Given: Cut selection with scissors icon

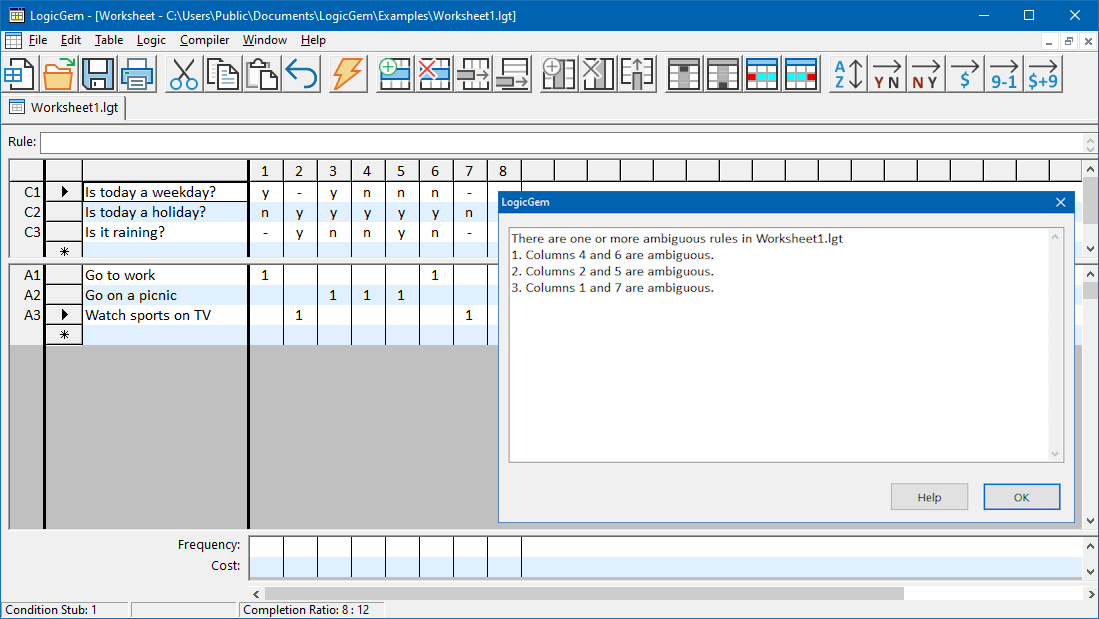Looking at the screenshot, I should click(184, 74).
